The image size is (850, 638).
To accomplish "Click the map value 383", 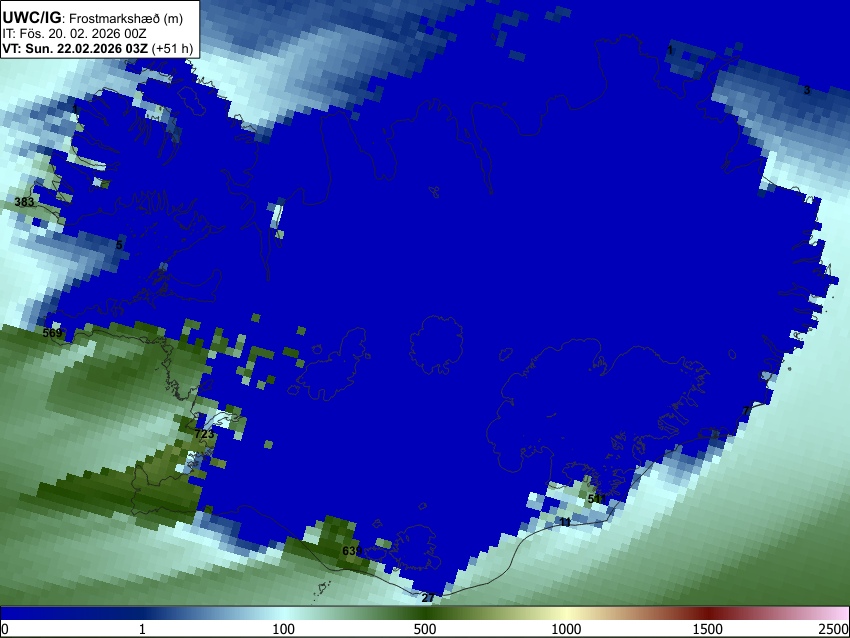I will tap(24, 202).
